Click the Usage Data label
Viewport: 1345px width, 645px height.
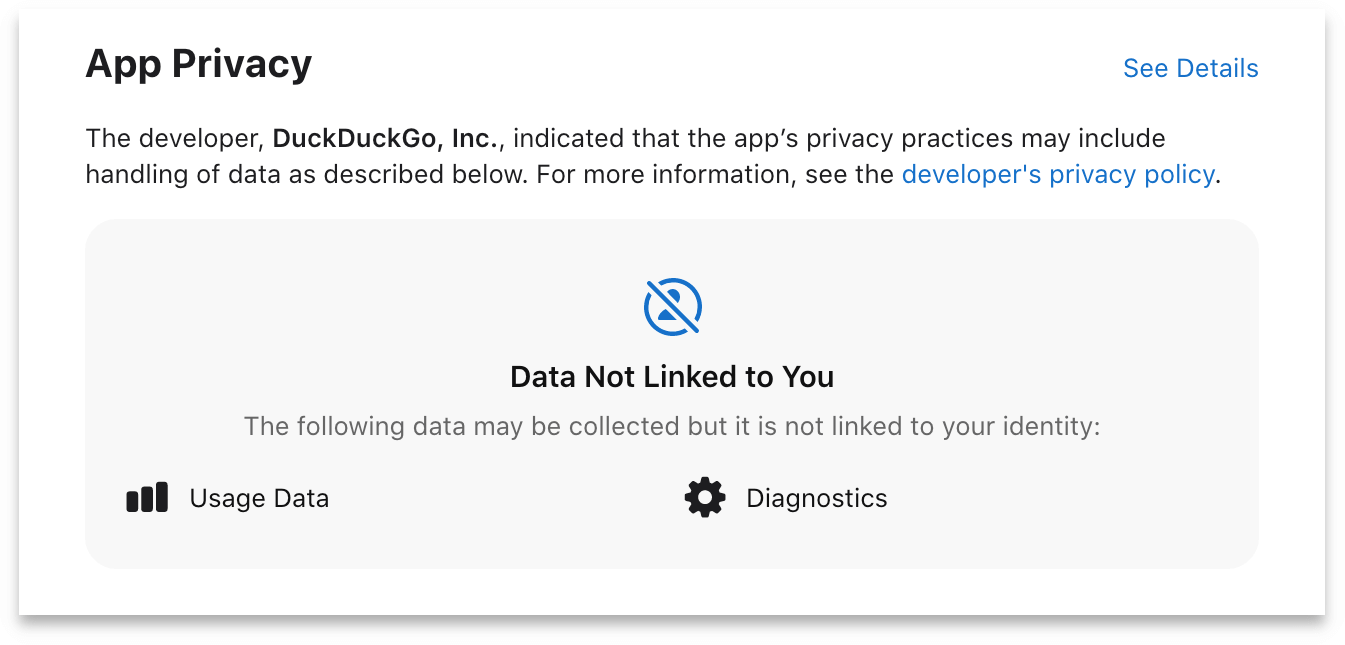tap(259, 497)
